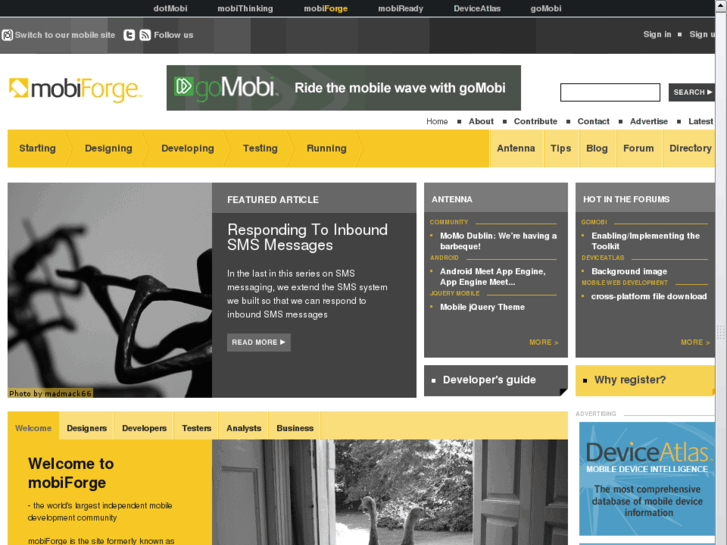Click the JQUERY MOBILE category label

coord(454,294)
